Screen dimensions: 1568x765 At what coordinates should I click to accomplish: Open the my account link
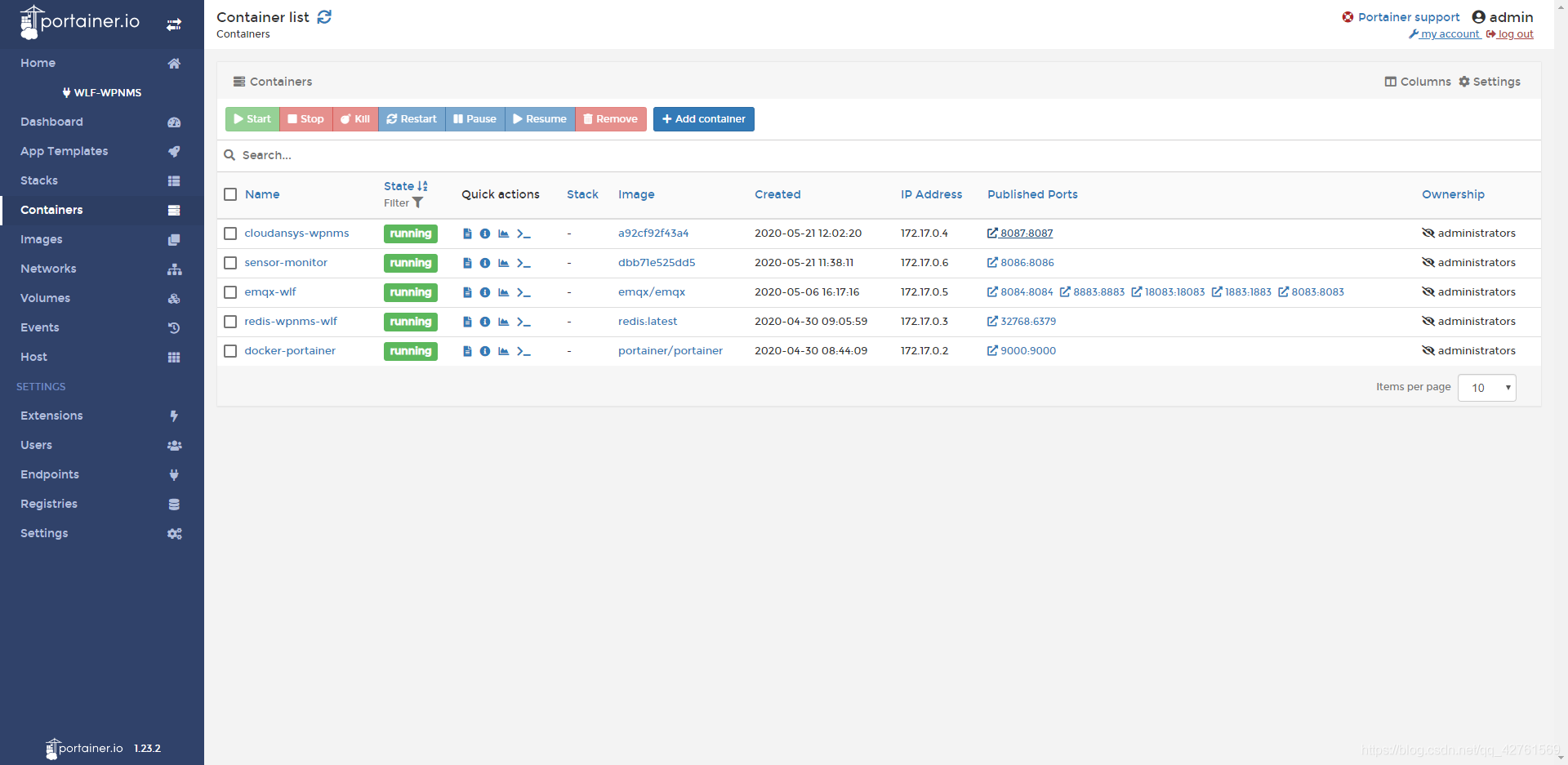click(x=1445, y=34)
